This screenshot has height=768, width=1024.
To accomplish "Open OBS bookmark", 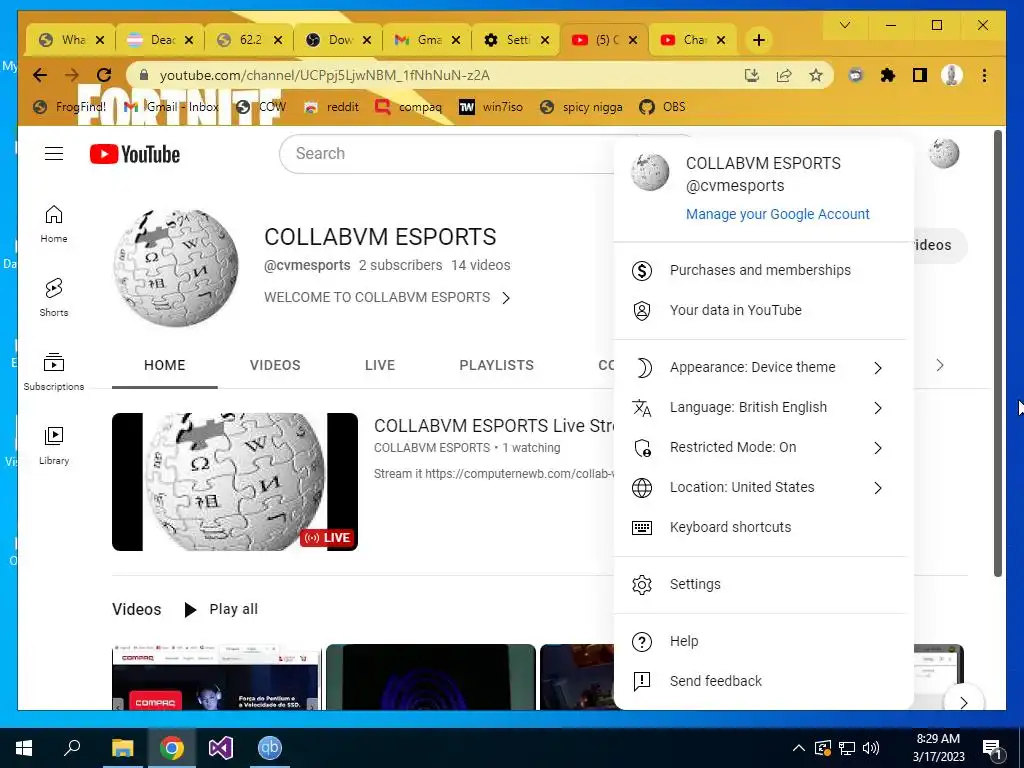I will coord(663,107).
